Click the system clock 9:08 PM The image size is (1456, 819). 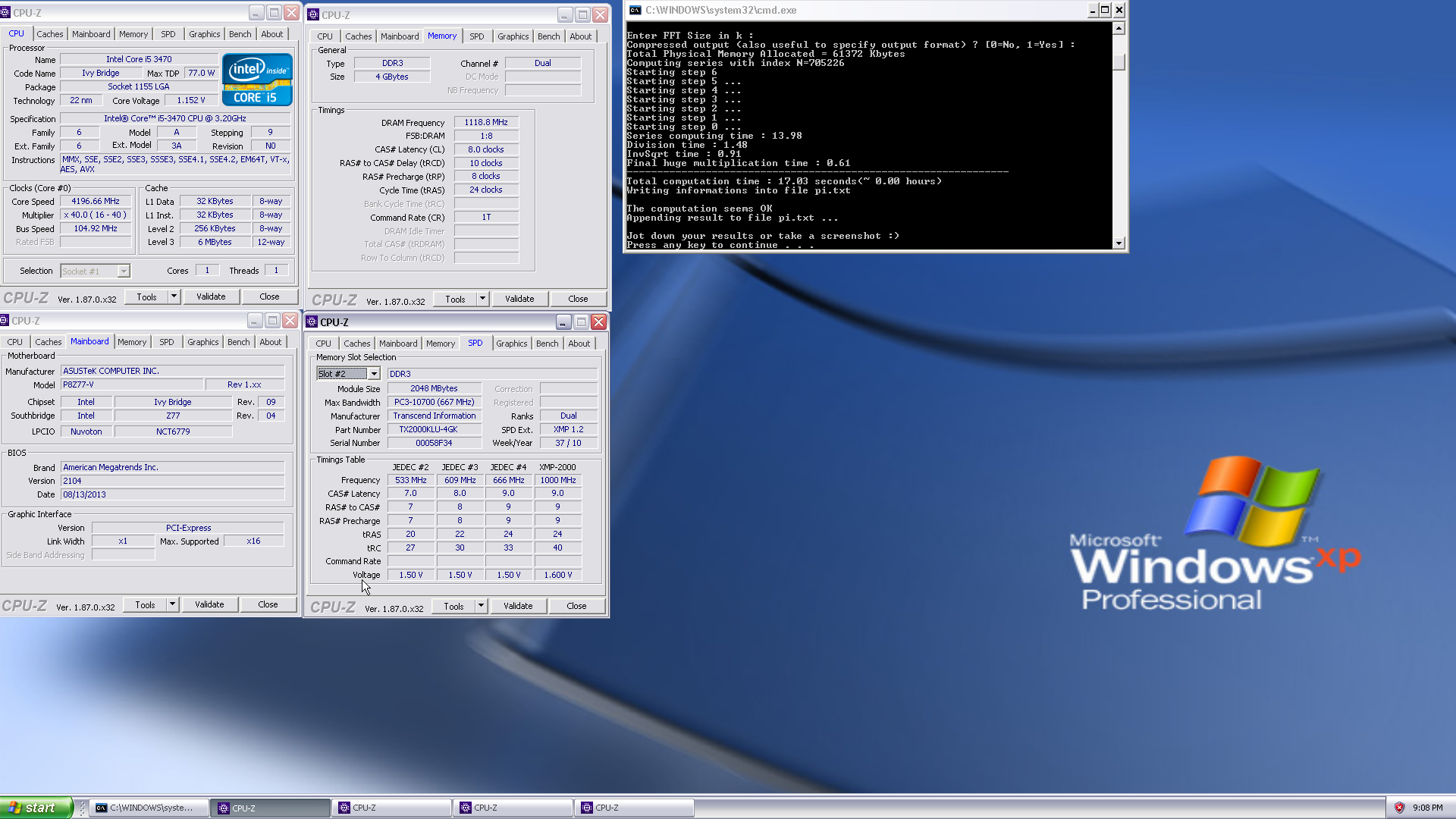coord(1428,808)
